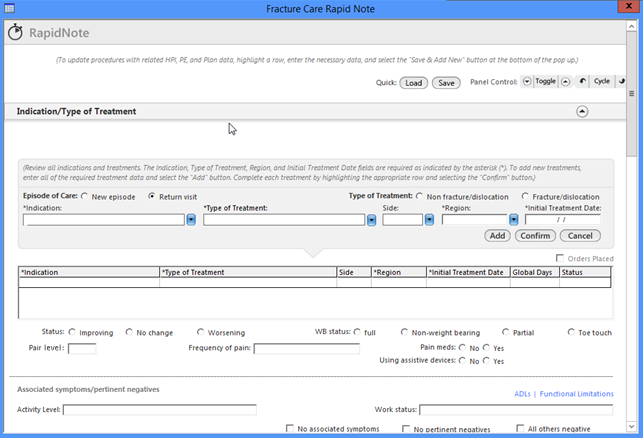Open the Type of Treatment dropdown arrow

[x=371, y=220]
